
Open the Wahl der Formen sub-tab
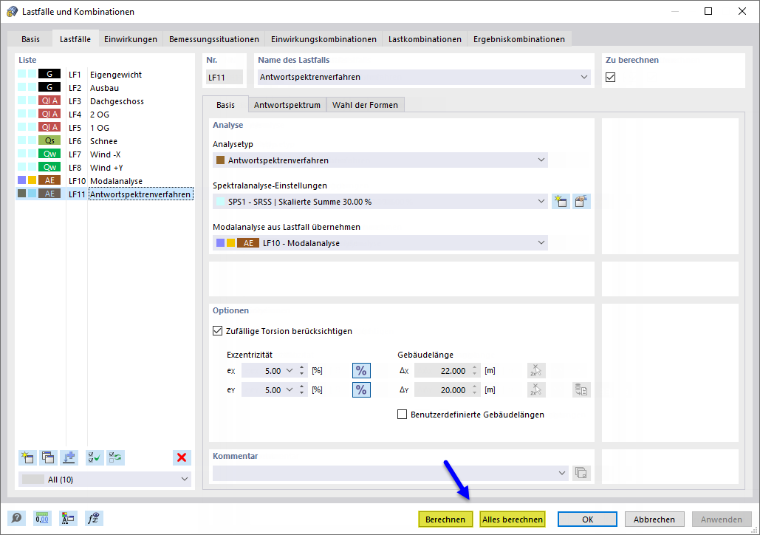365,105
